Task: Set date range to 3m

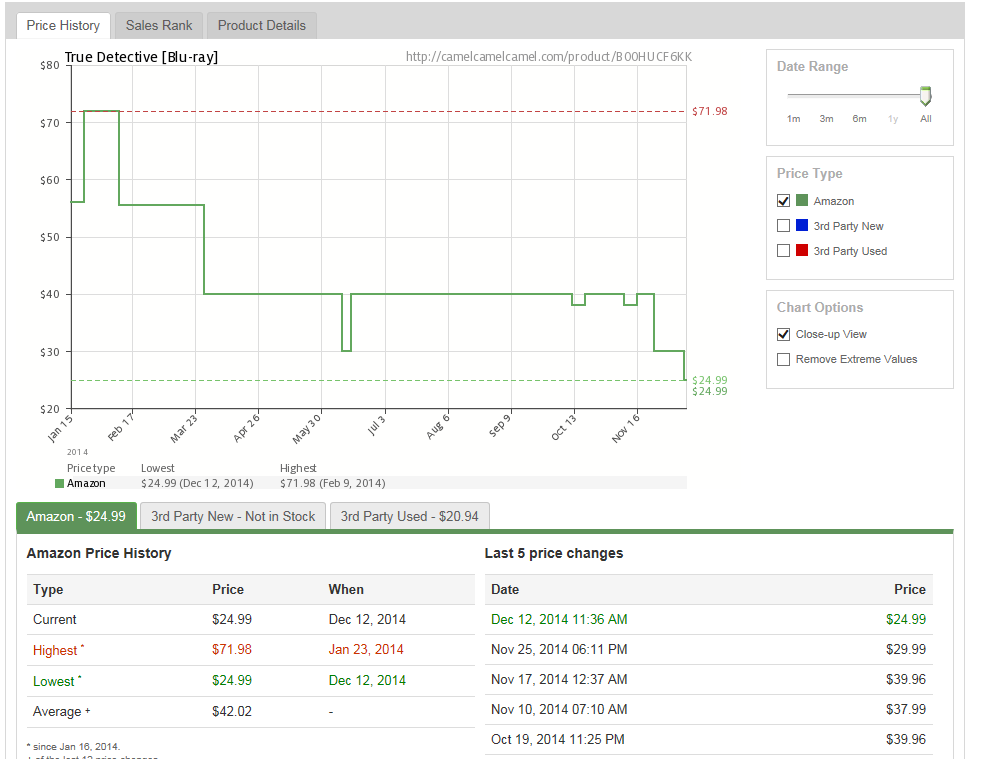Action: coord(826,119)
